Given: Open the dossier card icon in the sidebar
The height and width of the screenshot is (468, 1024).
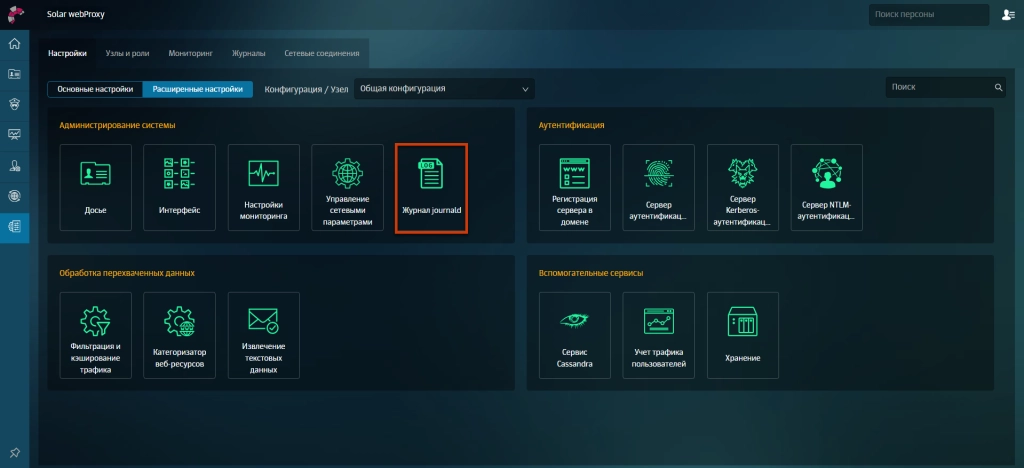Looking at the screenshot, I should point(14,74).
